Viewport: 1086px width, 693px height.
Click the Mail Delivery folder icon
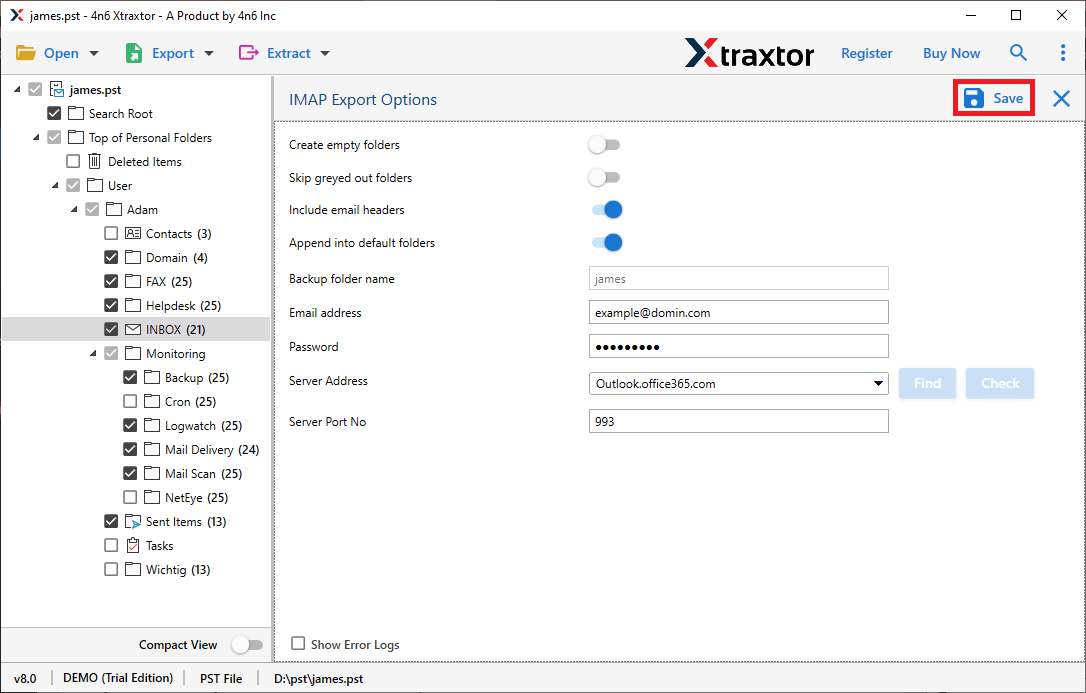(x=152, y=449)
